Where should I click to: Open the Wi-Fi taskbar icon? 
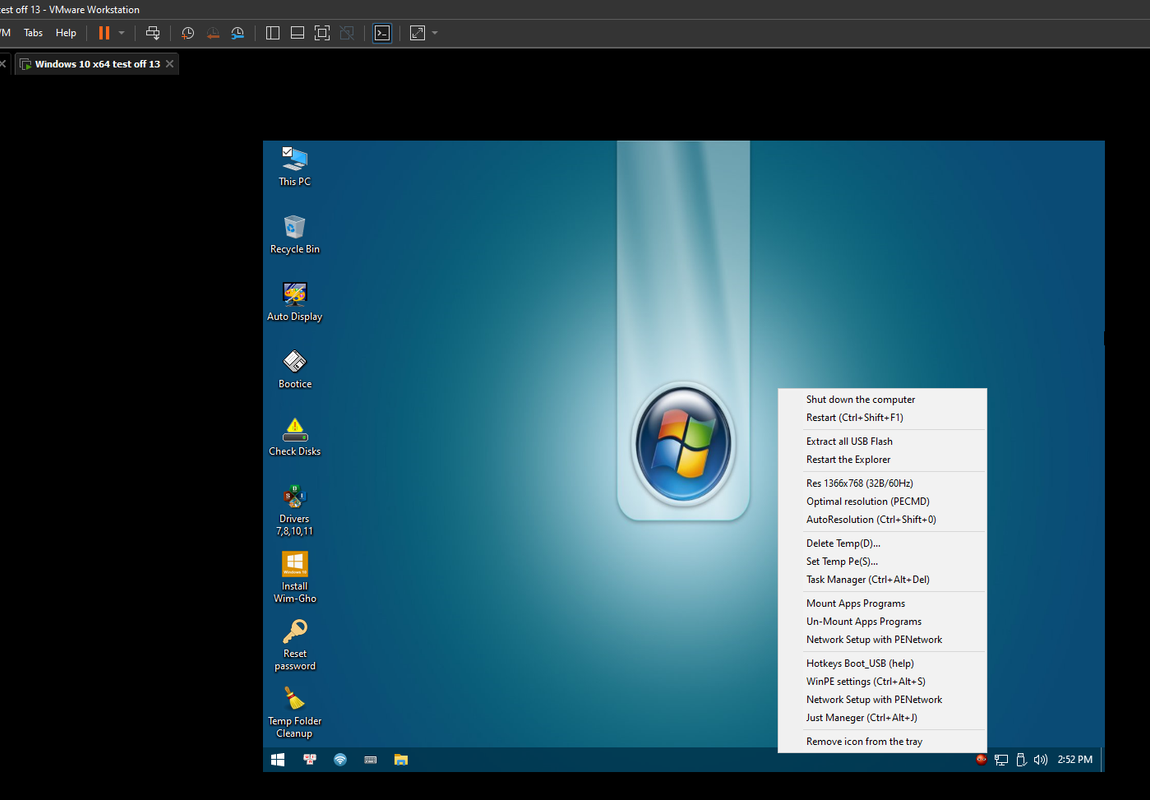click(340, 760)
